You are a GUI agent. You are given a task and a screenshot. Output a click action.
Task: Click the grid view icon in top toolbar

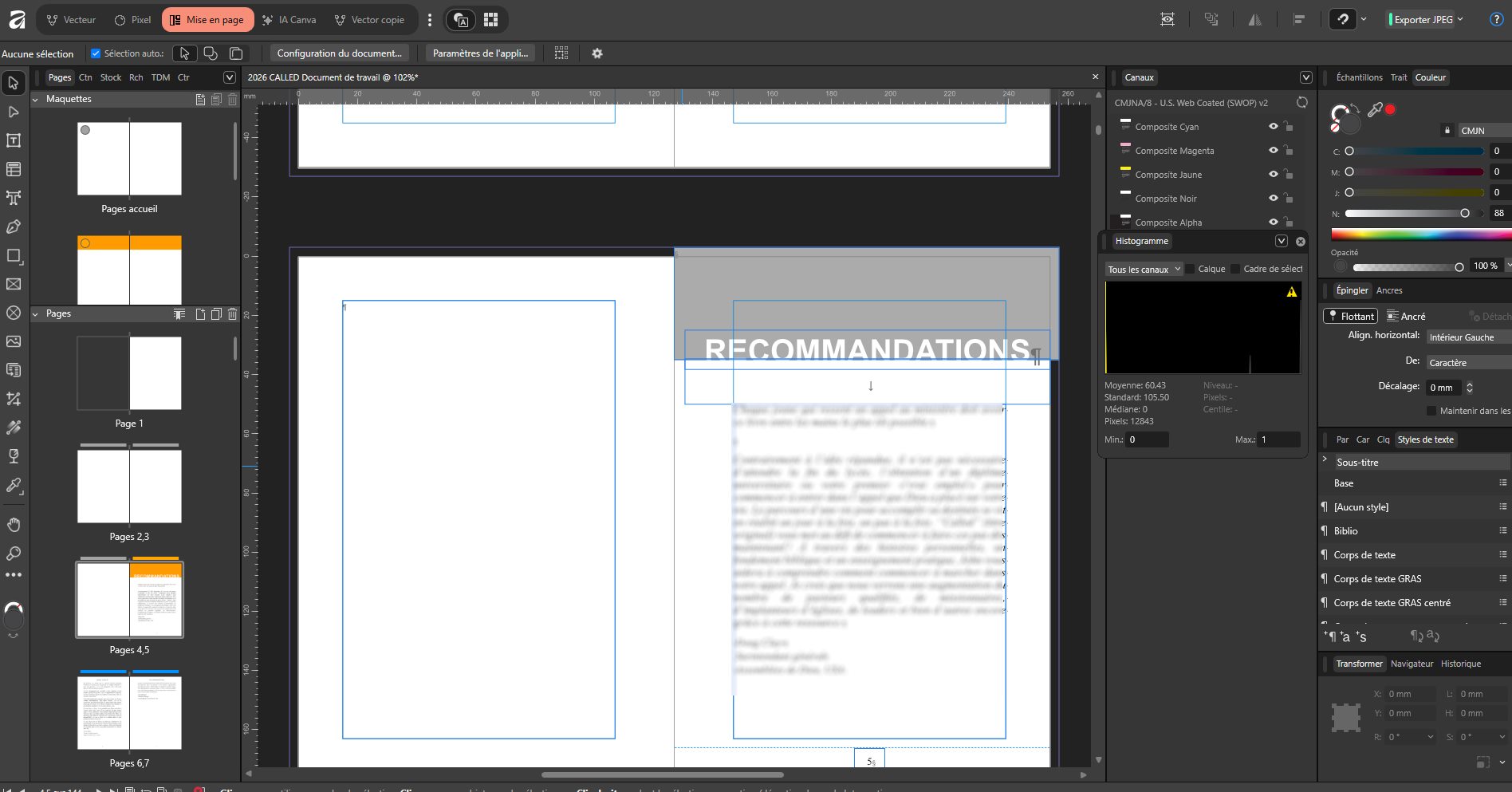coord(491,19)
